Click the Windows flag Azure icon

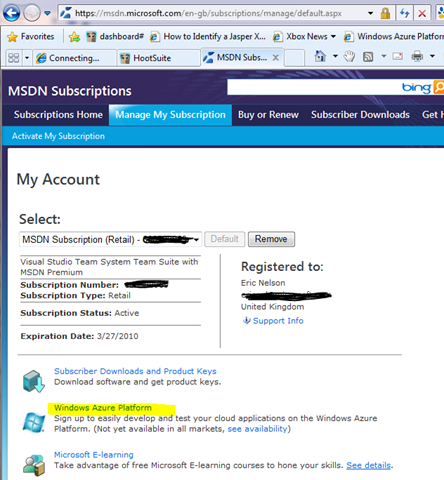click(x=34, y=422)
